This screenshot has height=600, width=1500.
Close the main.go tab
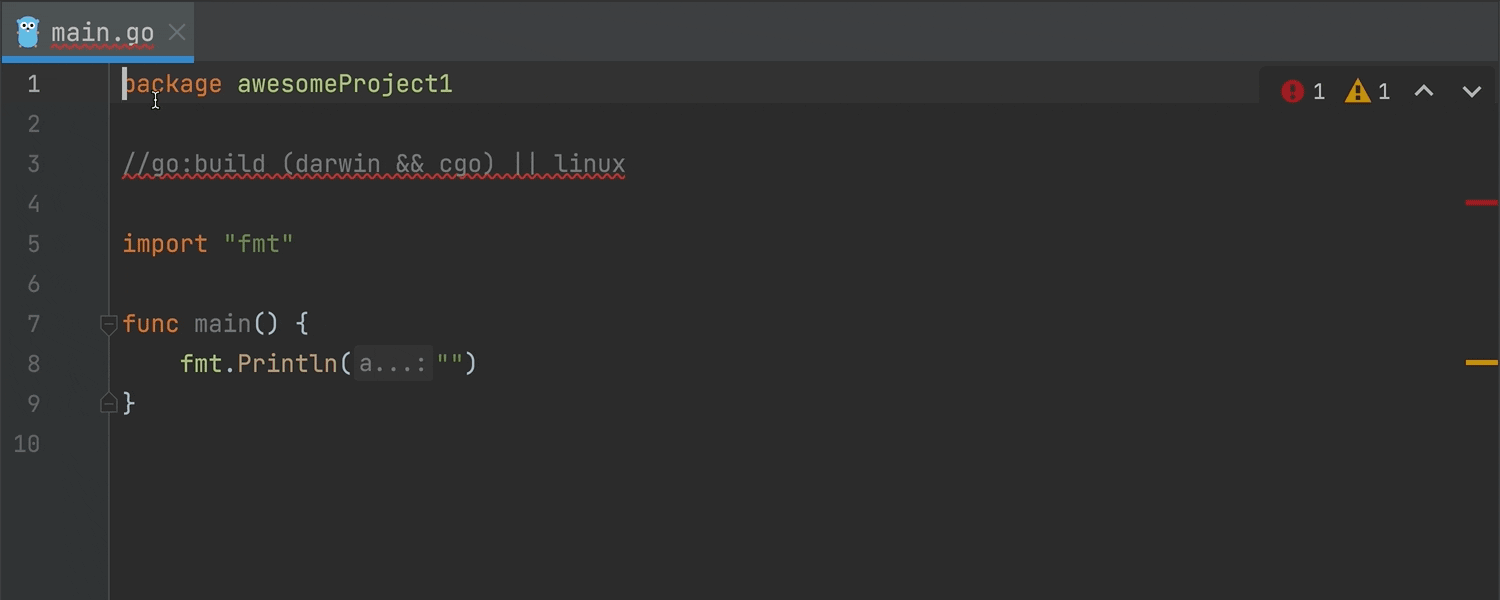(x=177, y=33)
